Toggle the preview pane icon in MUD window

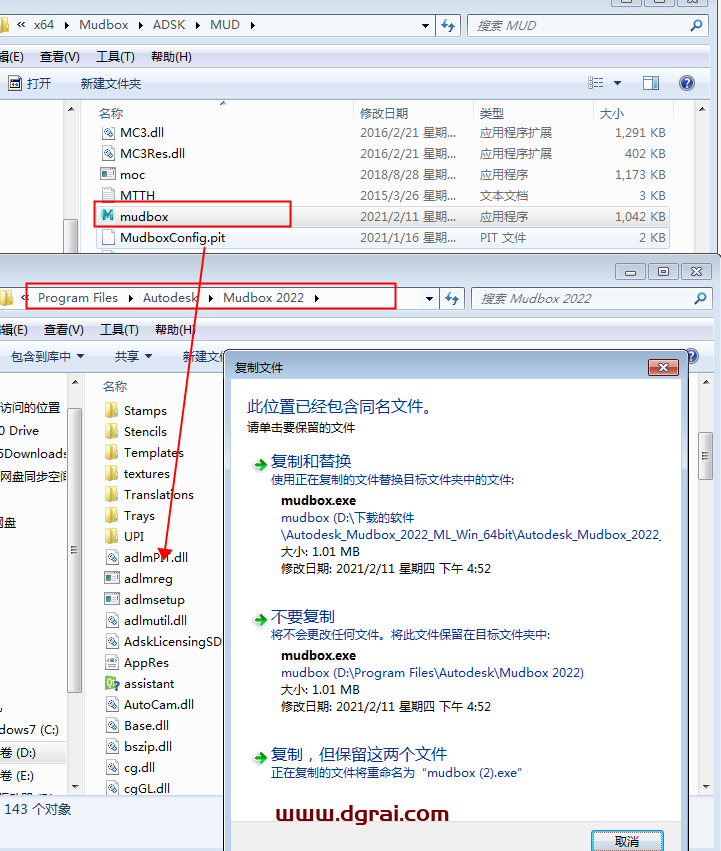[x=651, y=83]
